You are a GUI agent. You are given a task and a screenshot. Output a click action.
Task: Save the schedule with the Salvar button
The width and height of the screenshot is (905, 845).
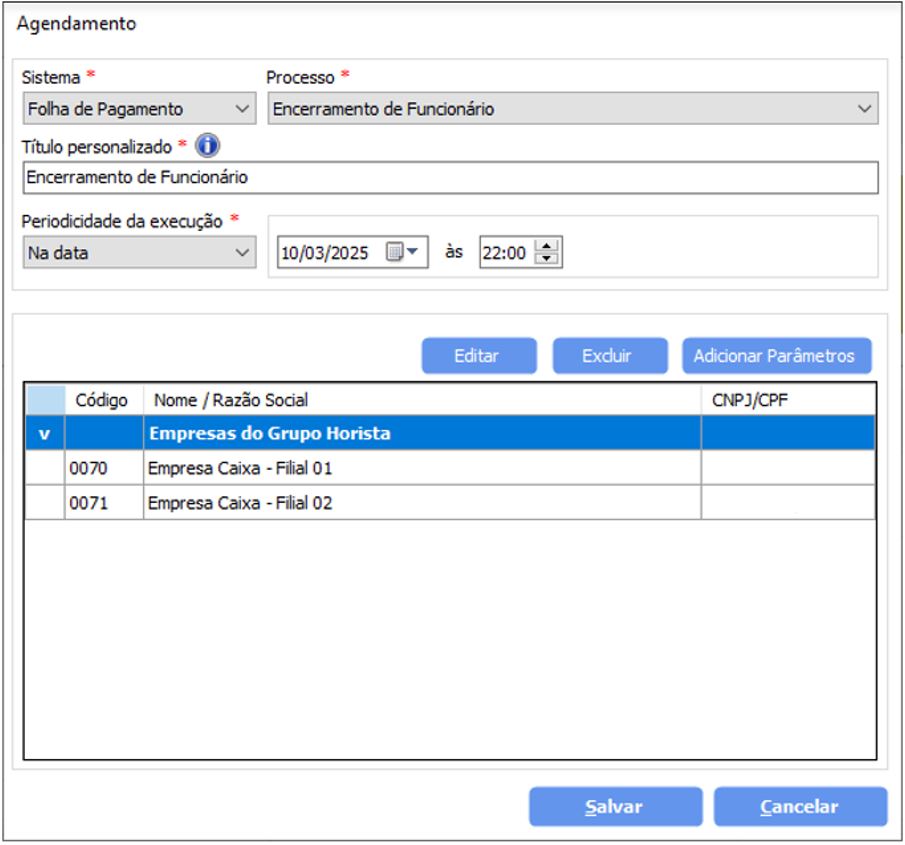[615, 806]
